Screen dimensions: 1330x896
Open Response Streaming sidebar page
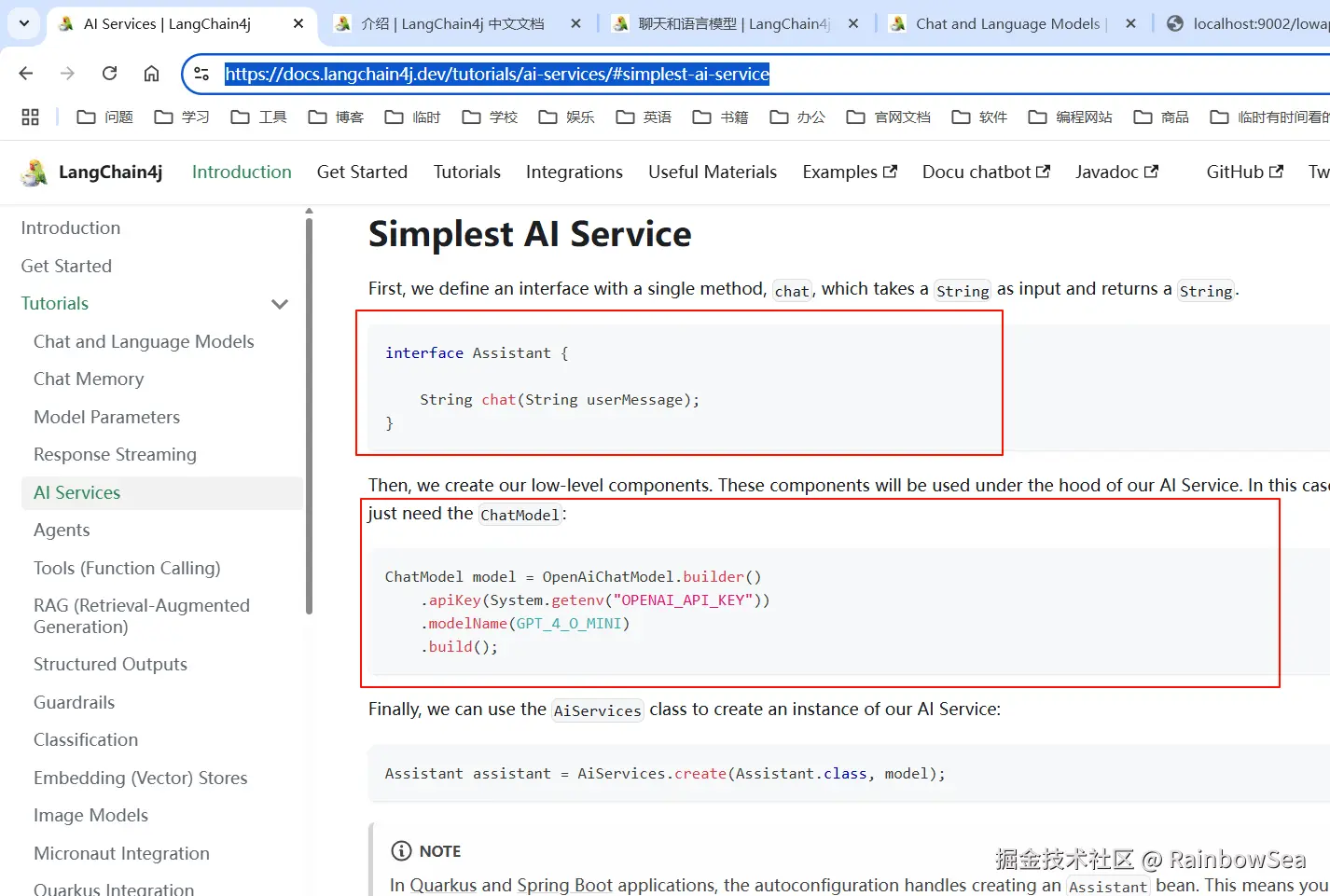click(115, 455)
